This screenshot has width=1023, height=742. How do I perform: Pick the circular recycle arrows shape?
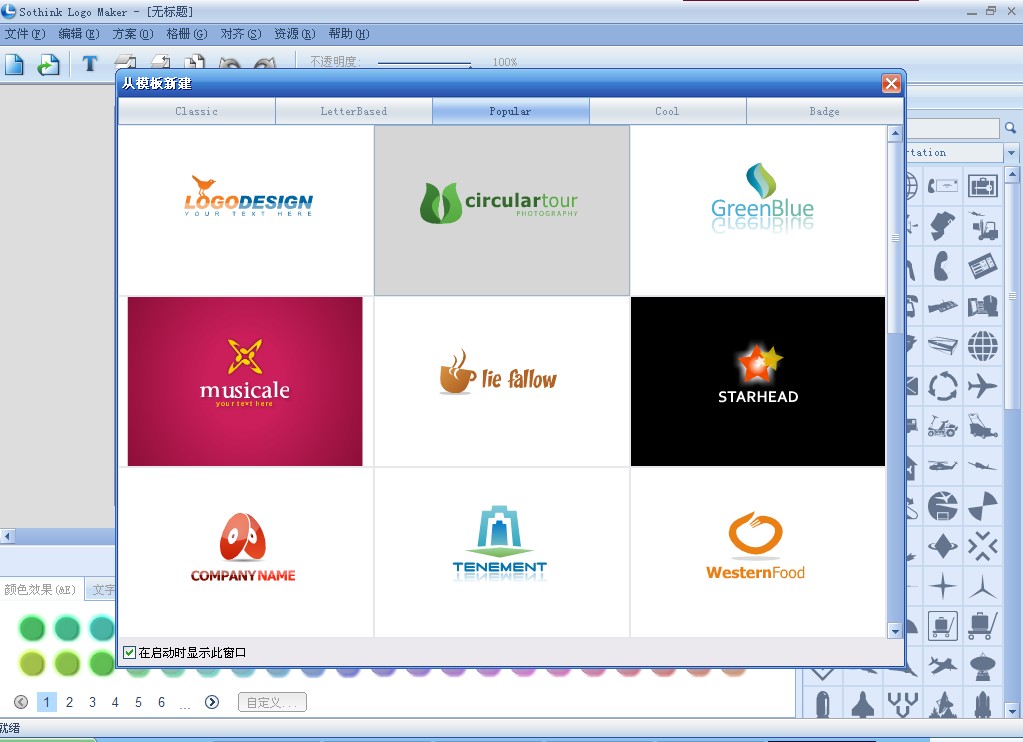[x=943, y=386]
